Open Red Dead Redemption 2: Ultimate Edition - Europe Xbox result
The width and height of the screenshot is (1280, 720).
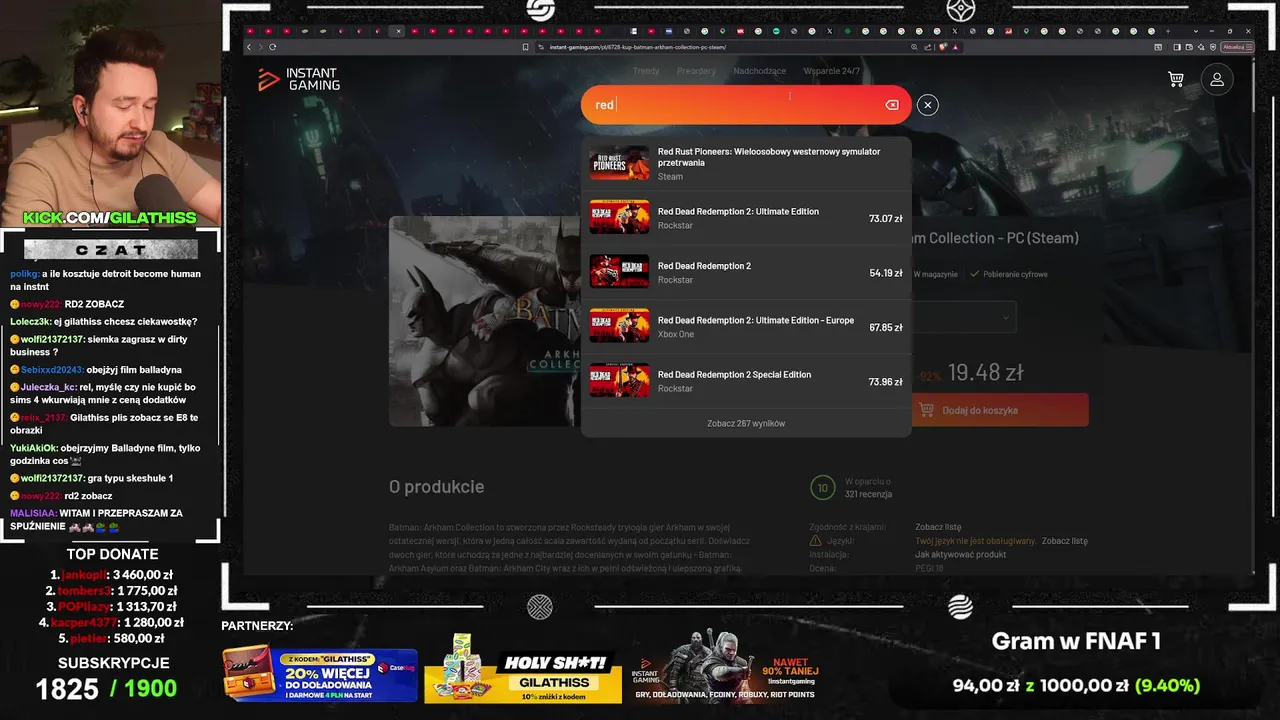point(746,327)
